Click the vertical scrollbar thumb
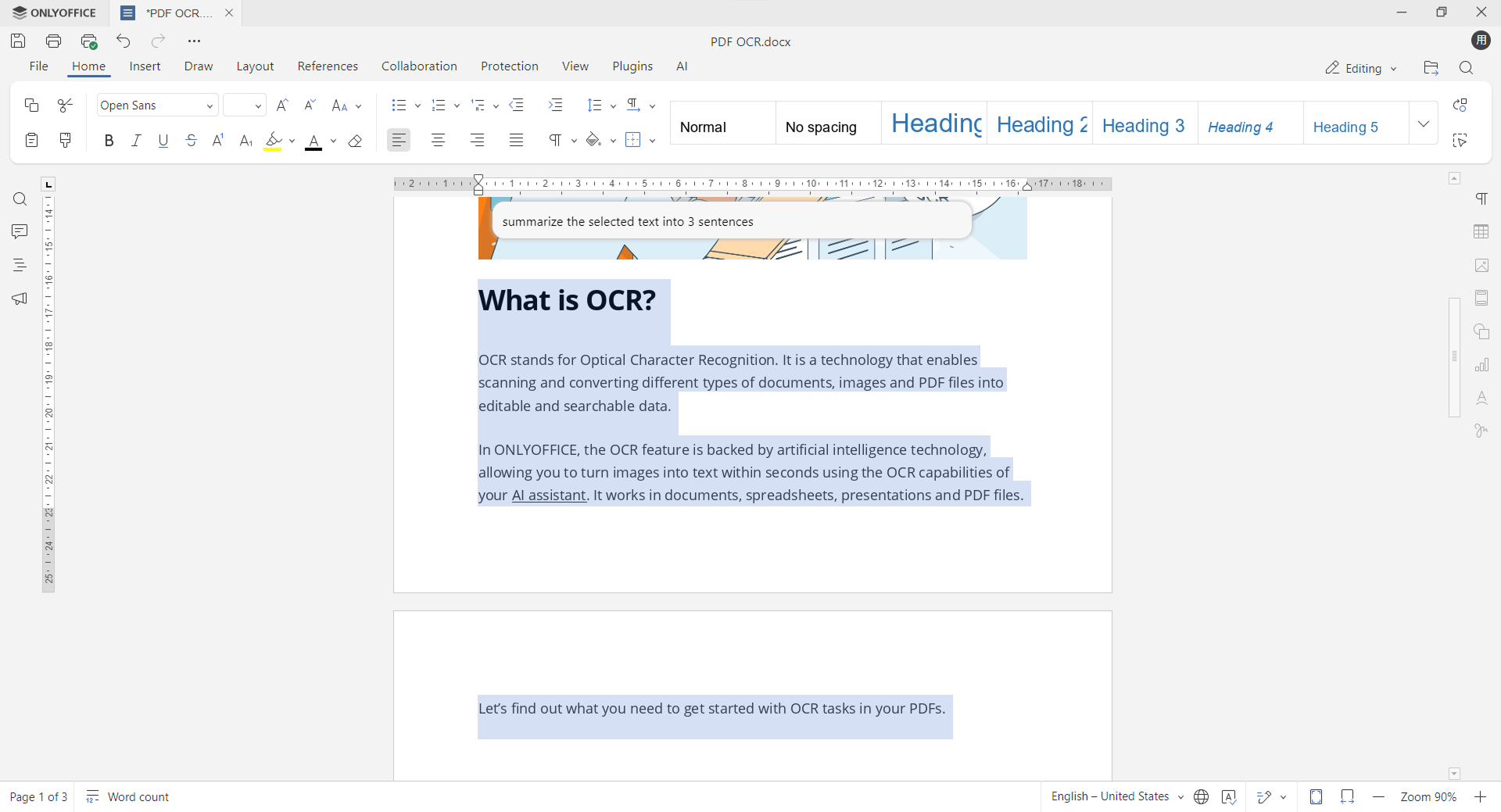Viewport: 1501px width, 812px height. click(1455, 357)
